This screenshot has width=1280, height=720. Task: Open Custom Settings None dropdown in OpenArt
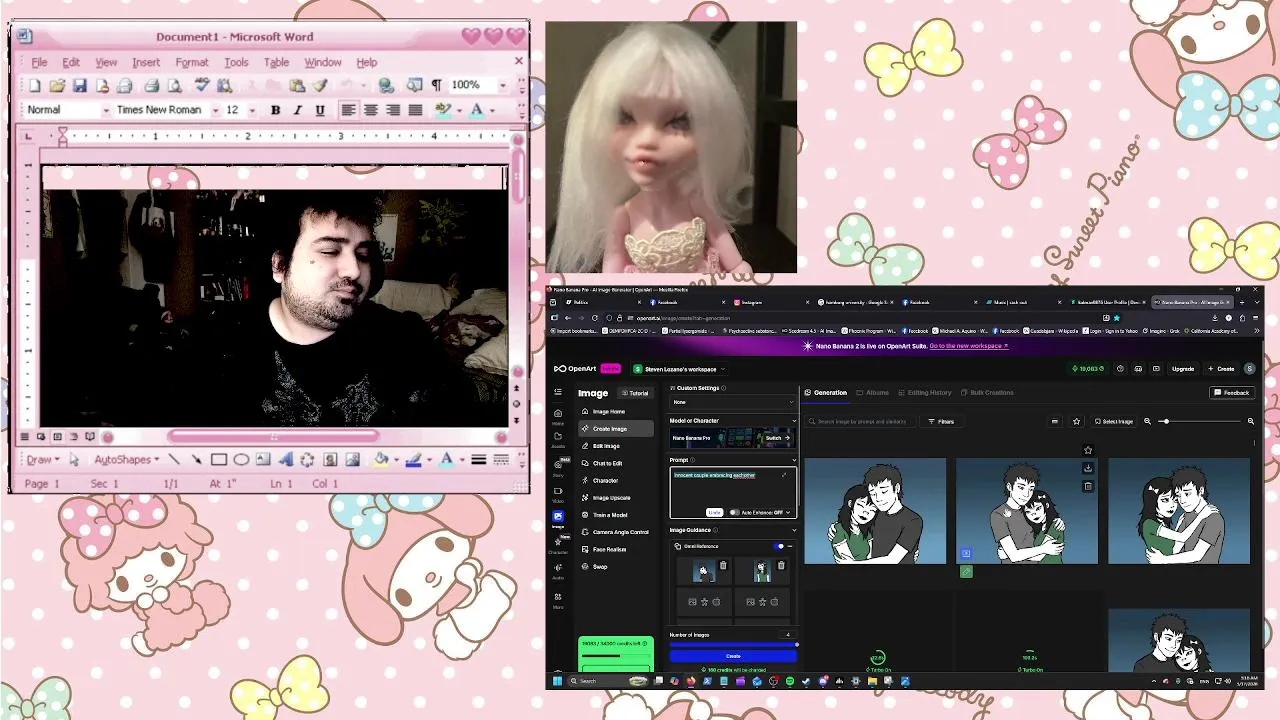point(733,402)
